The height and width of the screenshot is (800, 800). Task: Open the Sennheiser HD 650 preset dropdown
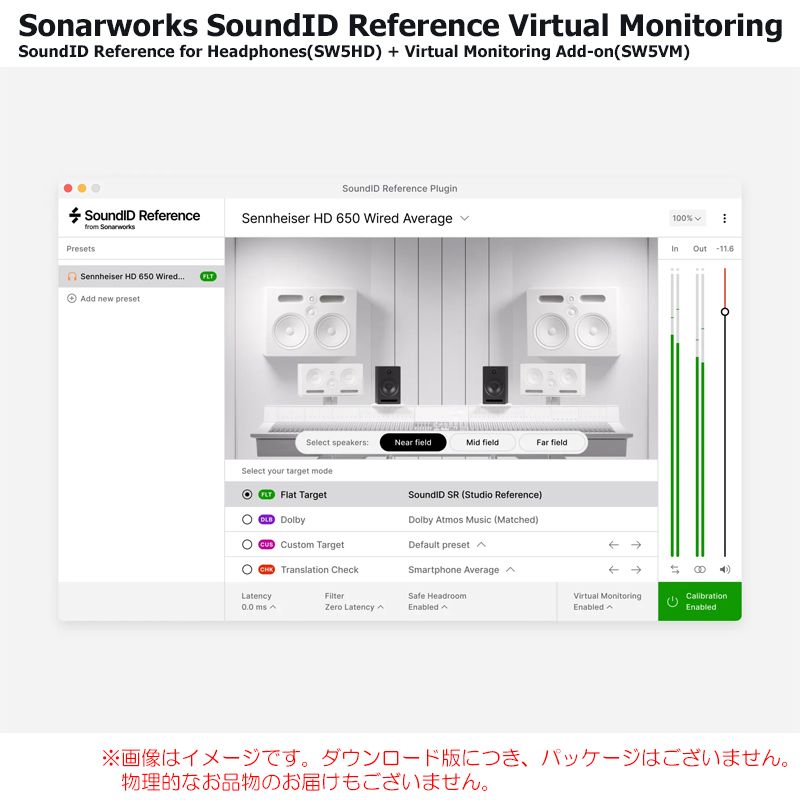463,218
